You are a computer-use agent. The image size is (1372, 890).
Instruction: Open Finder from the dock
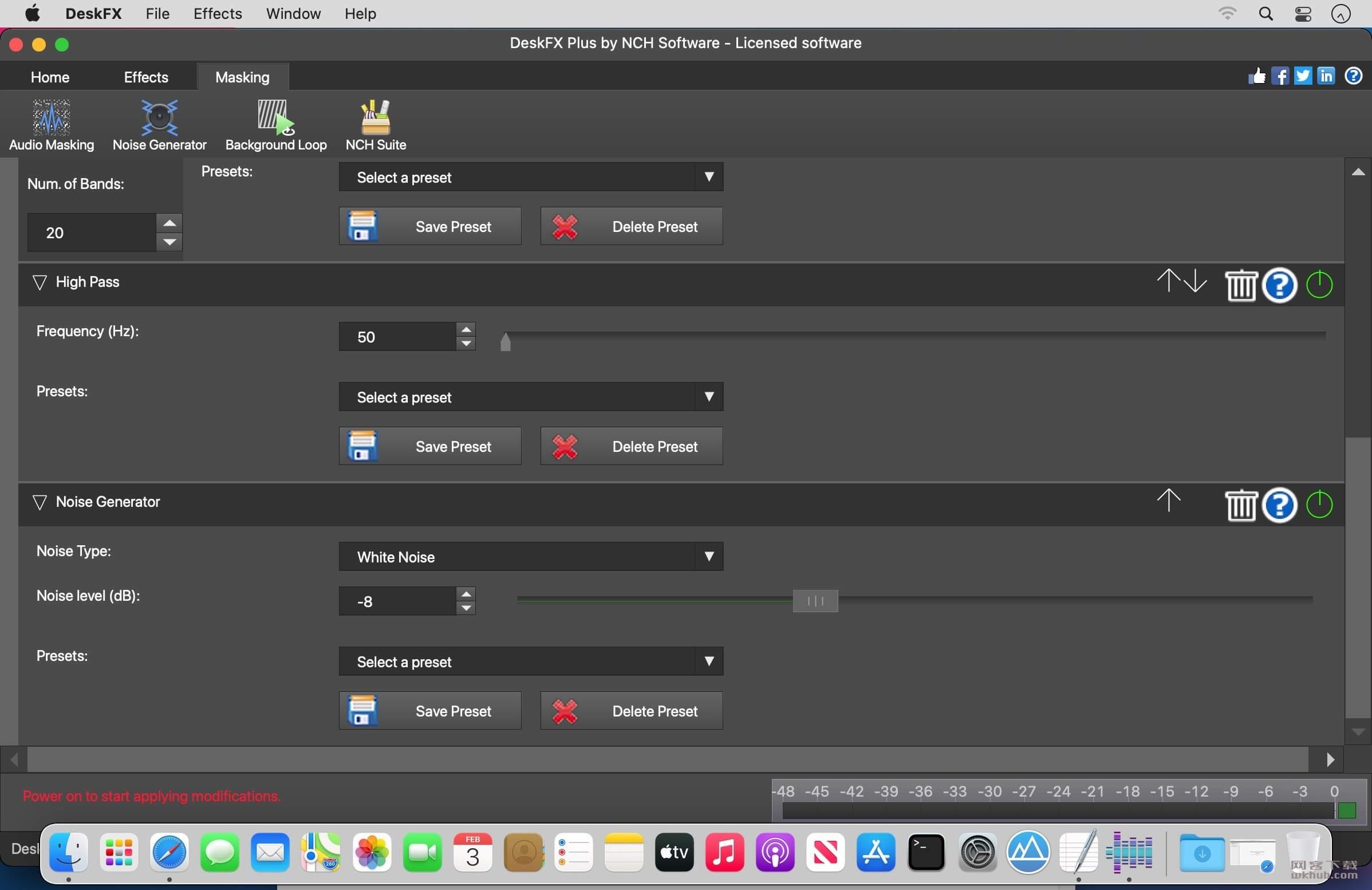point(69,852)
